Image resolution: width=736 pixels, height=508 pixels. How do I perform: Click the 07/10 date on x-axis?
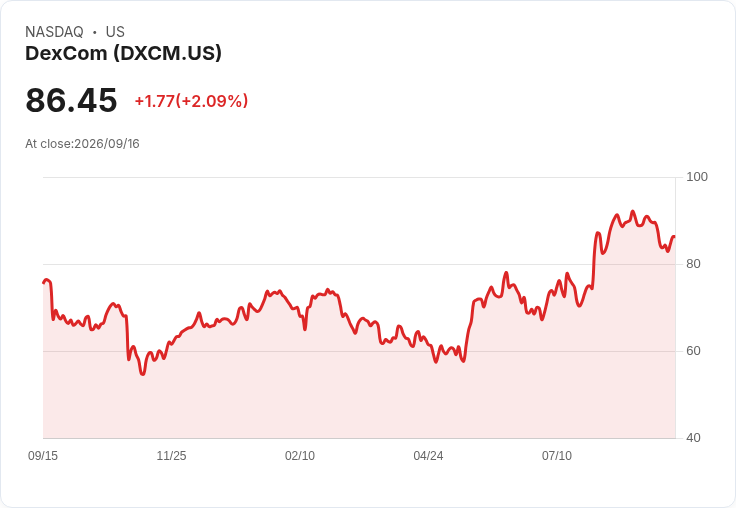click(557, 456)
